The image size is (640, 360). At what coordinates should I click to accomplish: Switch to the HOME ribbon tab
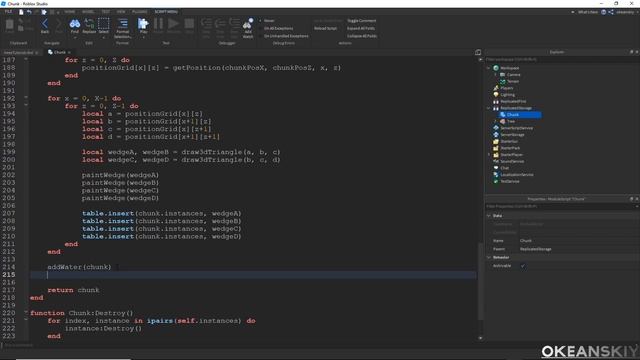70,12
